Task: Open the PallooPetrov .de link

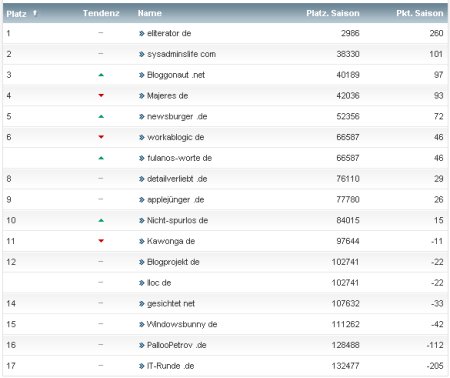Action: (177, 345)
